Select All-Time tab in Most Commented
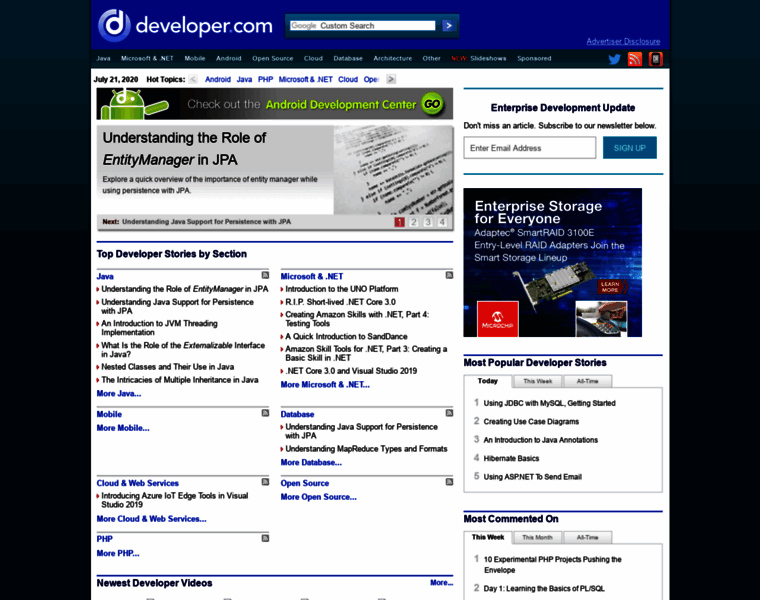760x600 pixels. coord(587,537)
